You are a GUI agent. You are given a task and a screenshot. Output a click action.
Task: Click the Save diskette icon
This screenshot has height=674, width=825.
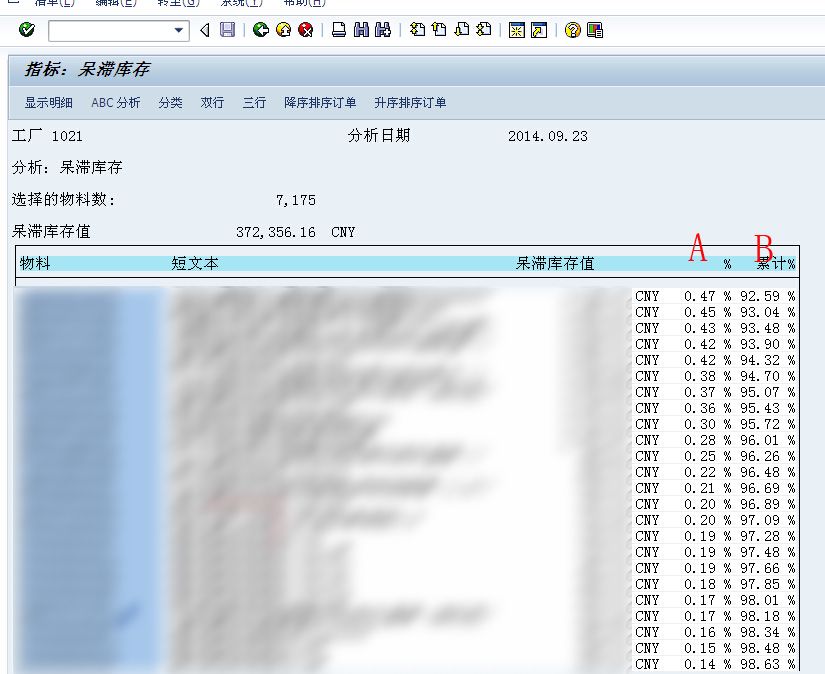pyautogui.click(x=227, y=31)
